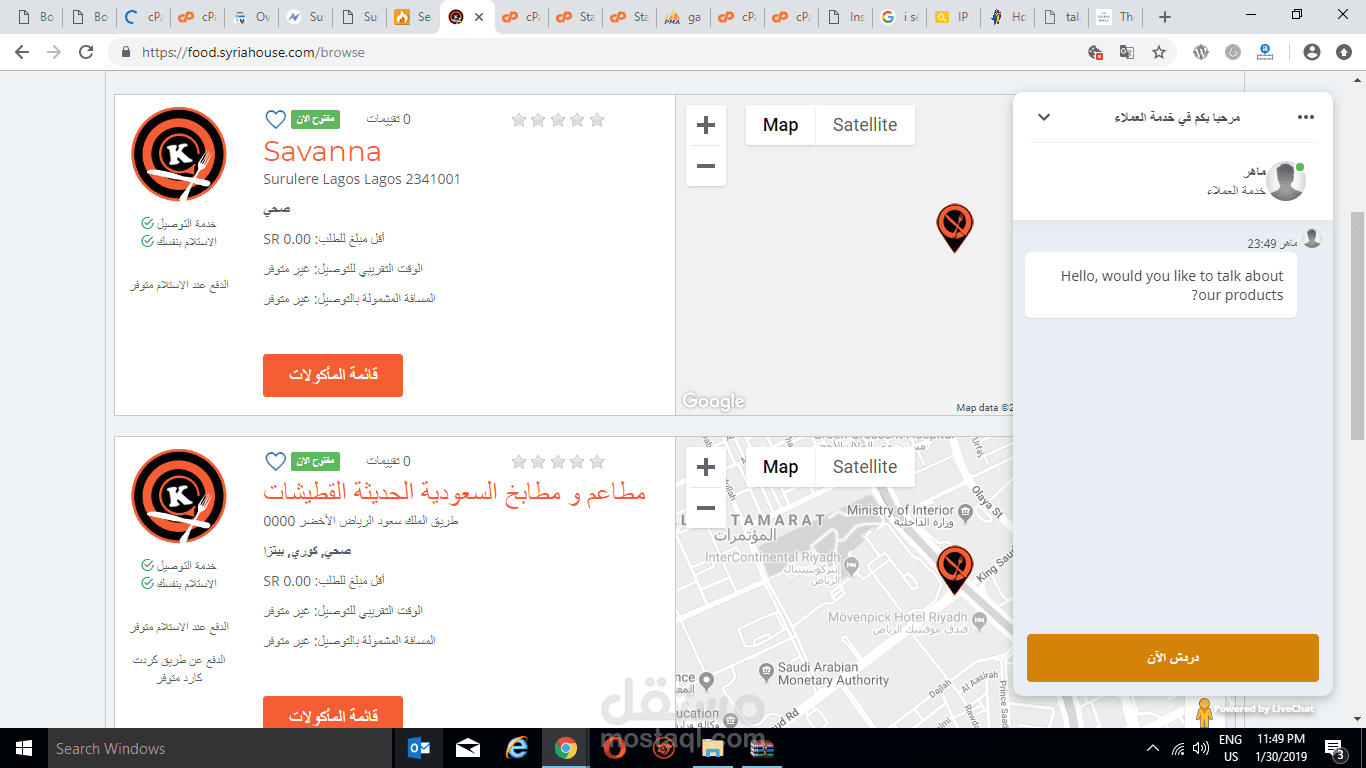Open Wi-Fi network settings in tray
Image resolution: width=1366 pixels, height=768 pixels.
pos(1178,748)
